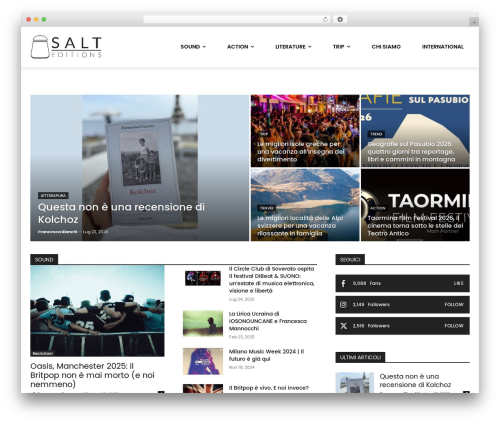Screen dimensions: 500x423
Task: Click the Recensioni tag on Oasis image
Action: pos(42,353)
